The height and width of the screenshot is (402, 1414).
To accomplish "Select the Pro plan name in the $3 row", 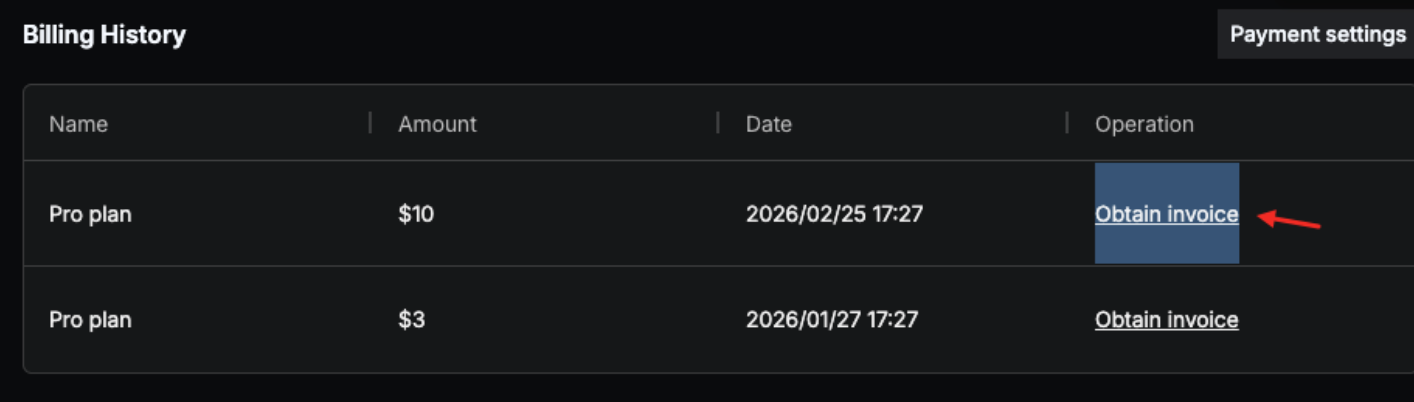I will click(90, 320).
